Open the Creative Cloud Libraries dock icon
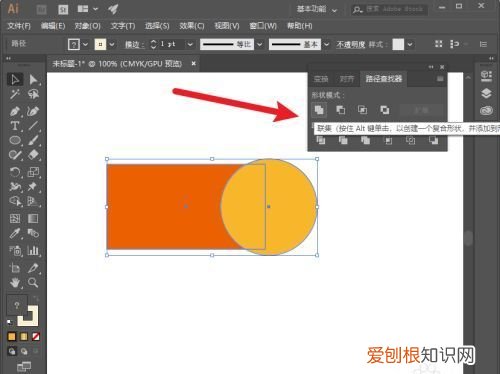500x374 pixels. [x=486, y=111]
